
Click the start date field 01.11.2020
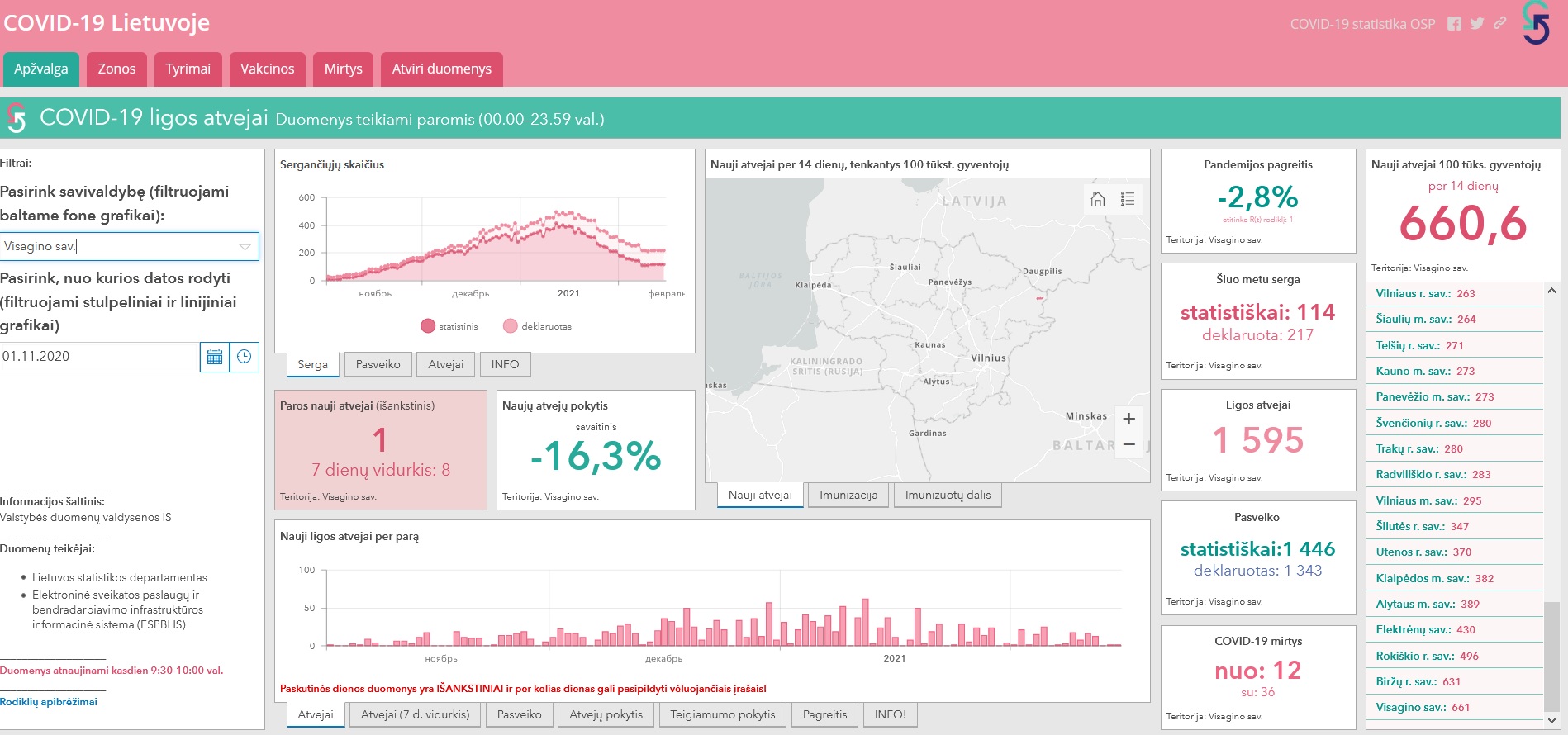(99, 357)
